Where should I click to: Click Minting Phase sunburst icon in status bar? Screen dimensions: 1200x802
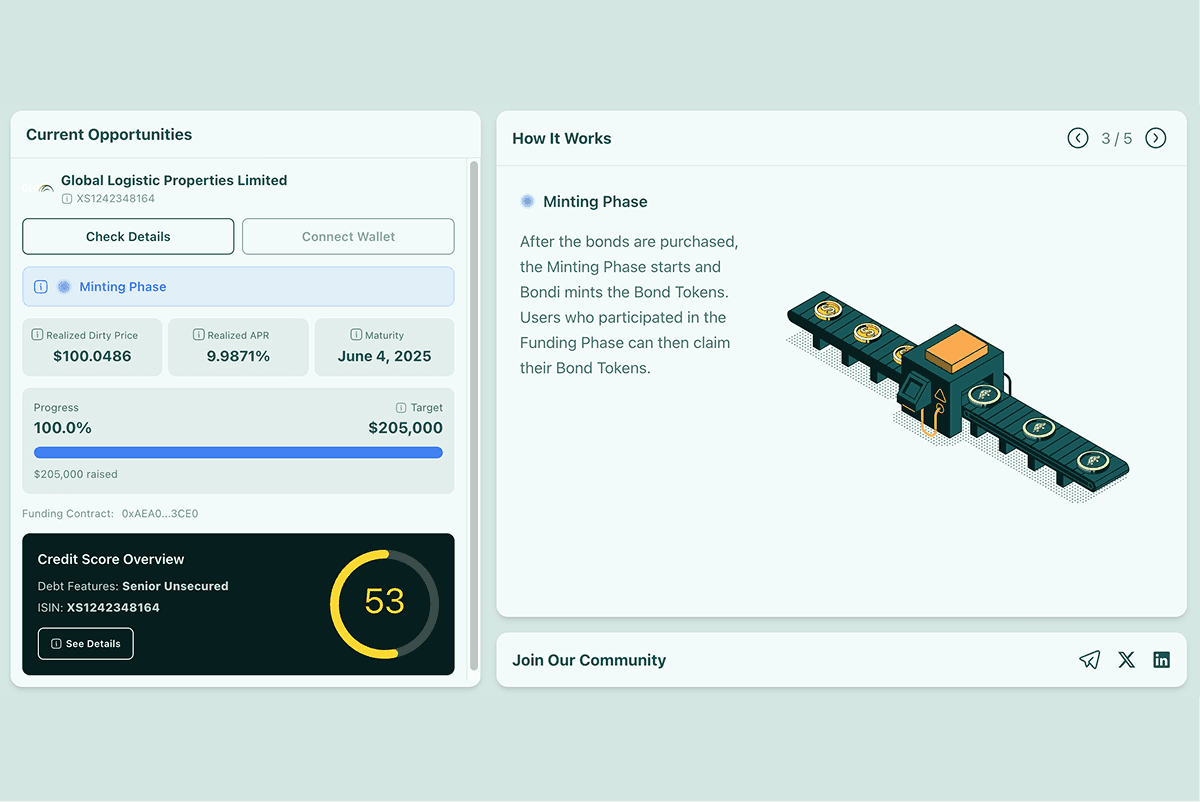(64, 286)
